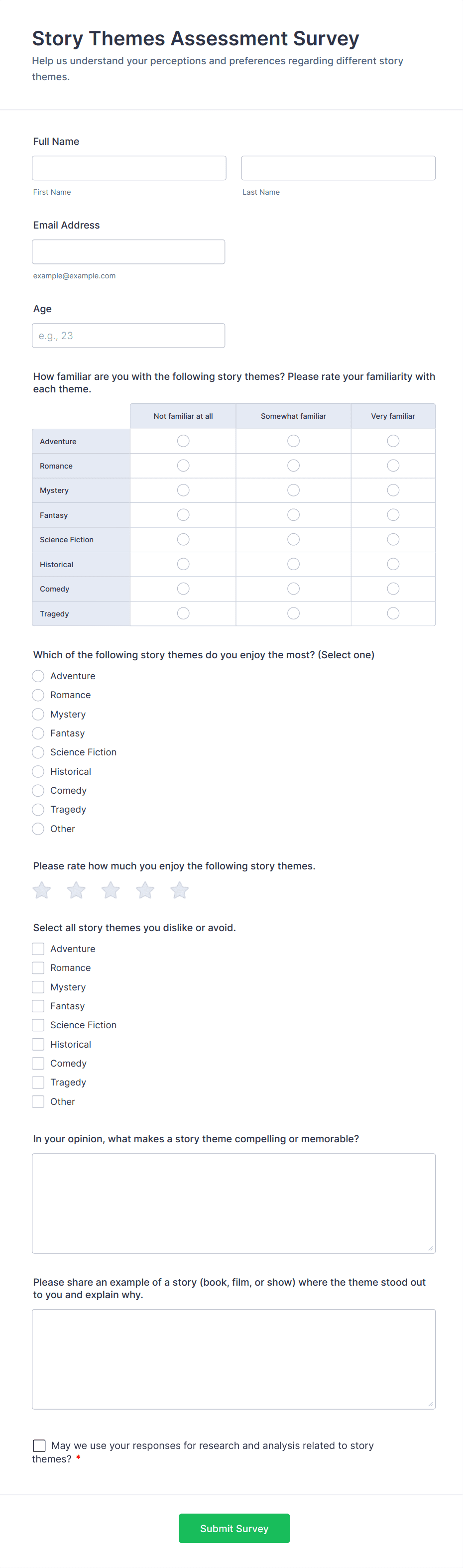Choose "Somewhat familiar" for Mystery
This screenshot has width=463, height=1568.
[293, 490]
